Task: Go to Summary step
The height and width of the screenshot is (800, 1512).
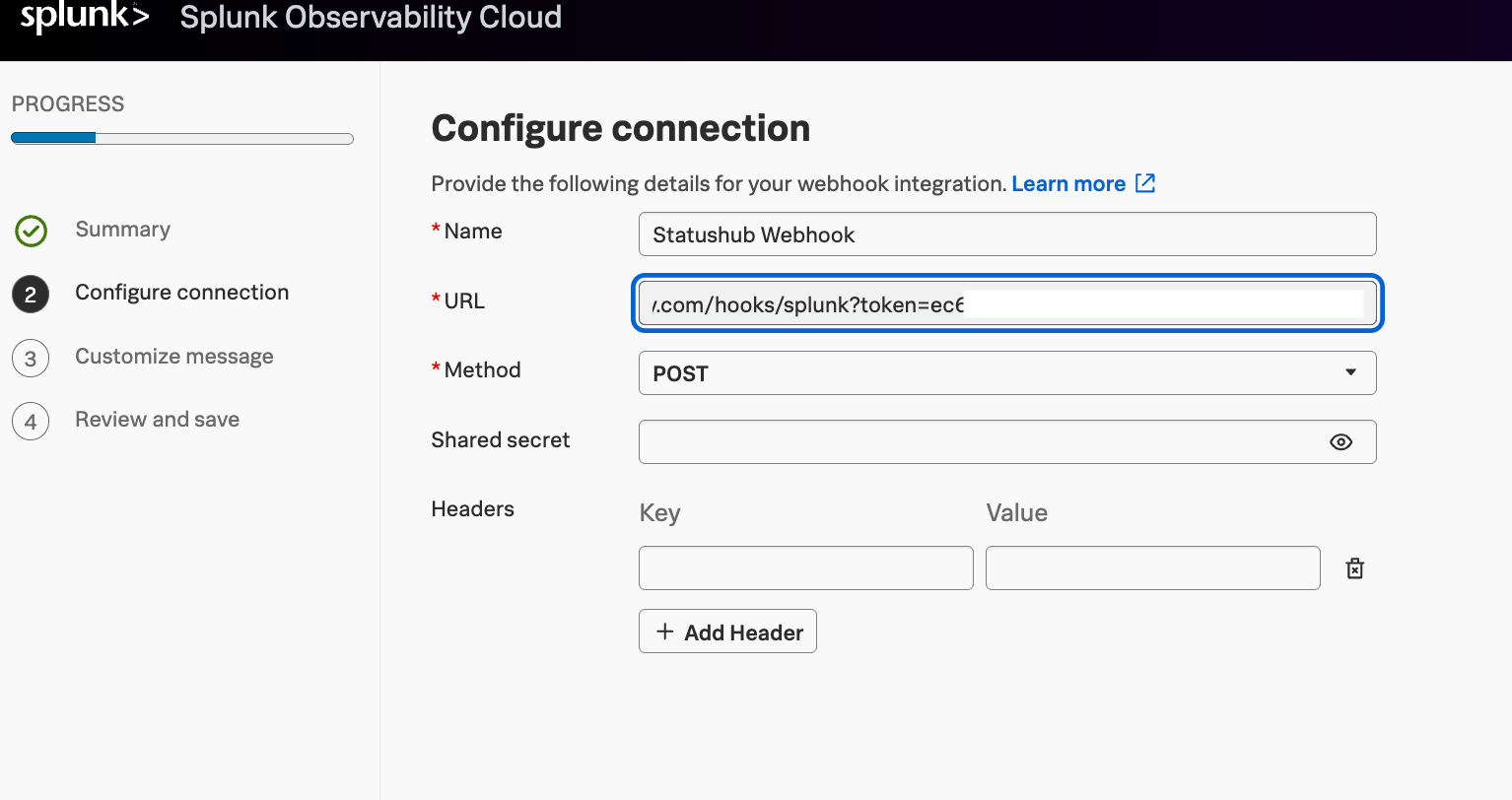Action: [122, 230]
